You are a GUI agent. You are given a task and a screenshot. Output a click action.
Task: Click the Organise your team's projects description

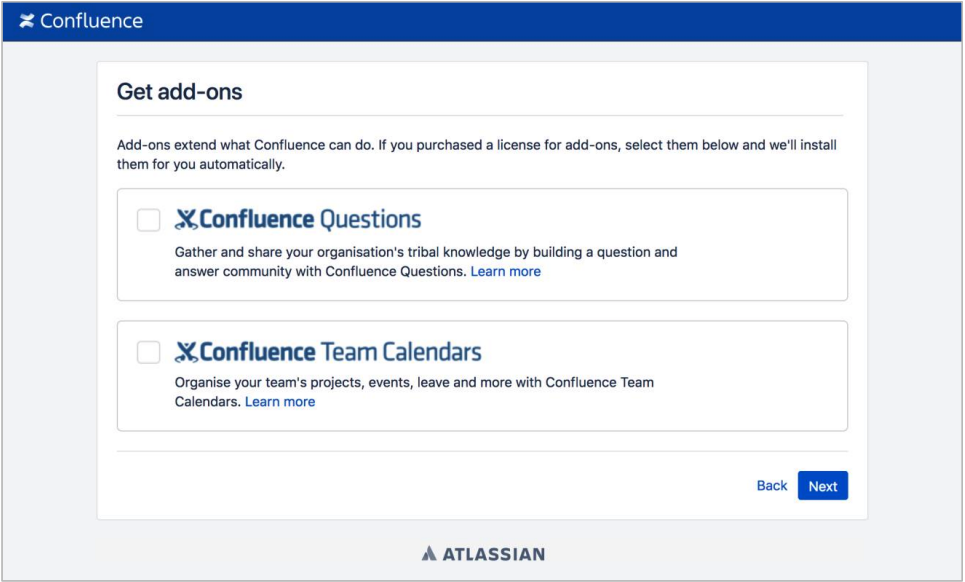pos(414,392)
